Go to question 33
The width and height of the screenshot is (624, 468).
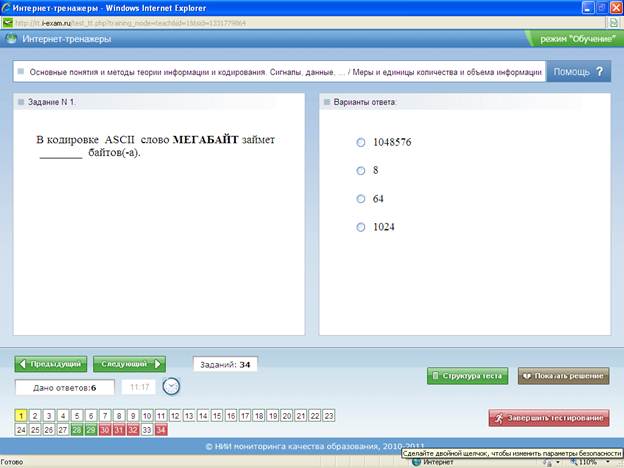pyautogui.click(x=147, y=430)
